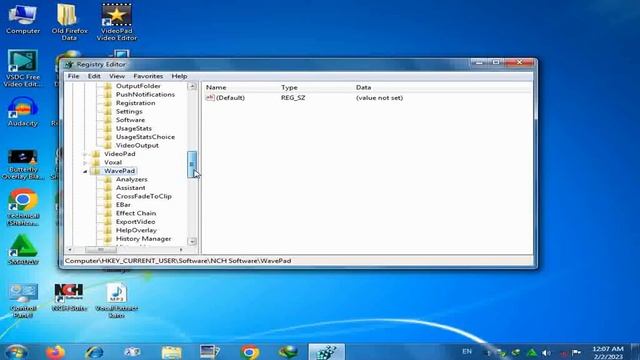This screenshot has width=640, height=360.
Task: Select the HelpOverlay key
Action: (136, 231)
